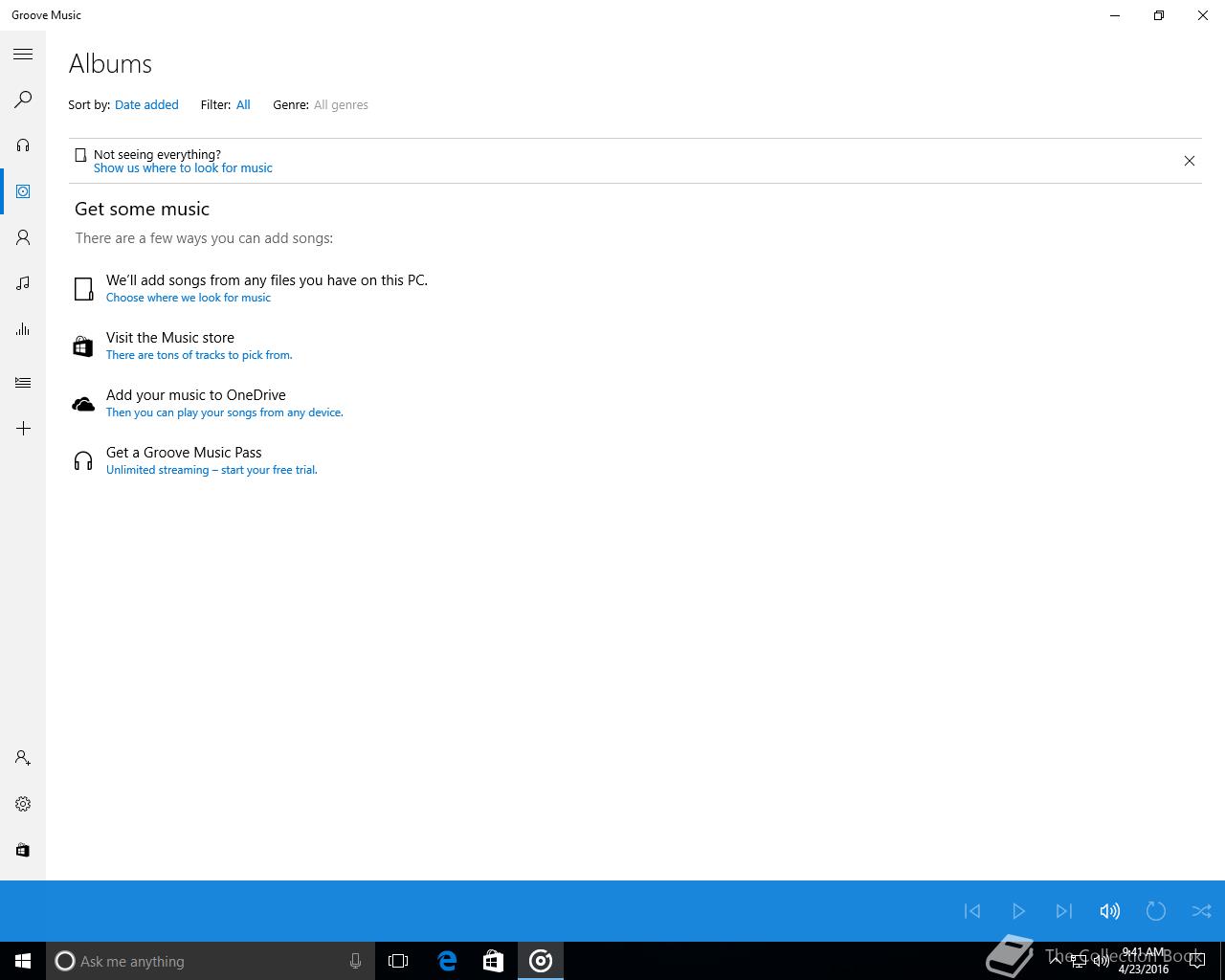Skip to next track
This screenshot has height=980, width=1225.
[1064, 911]
